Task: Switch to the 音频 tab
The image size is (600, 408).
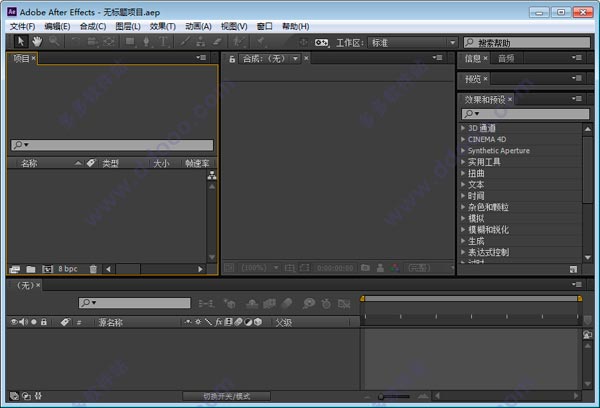Action: click(x=506, y=59)
